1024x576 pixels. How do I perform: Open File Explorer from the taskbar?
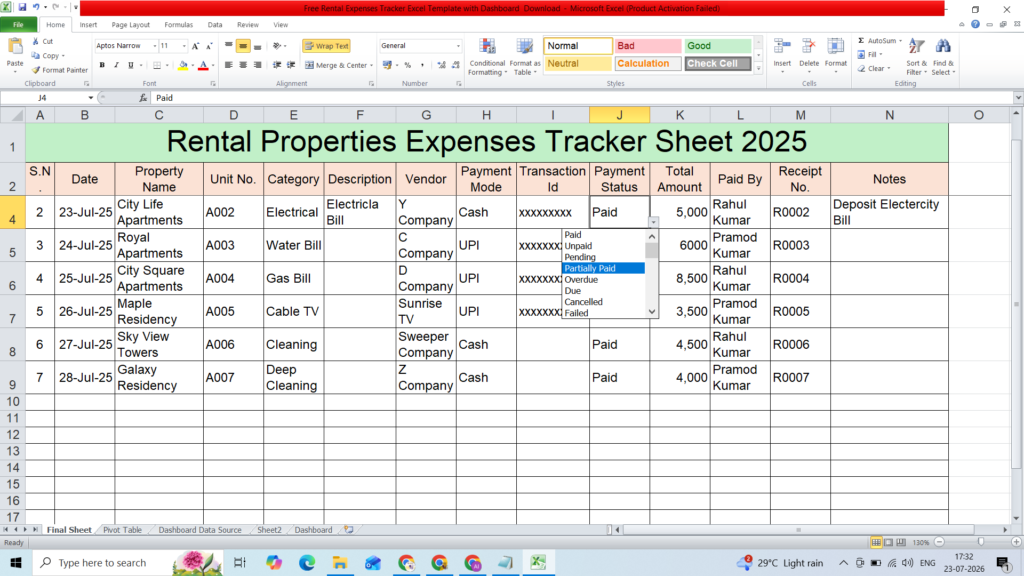(x=340, y=562)
